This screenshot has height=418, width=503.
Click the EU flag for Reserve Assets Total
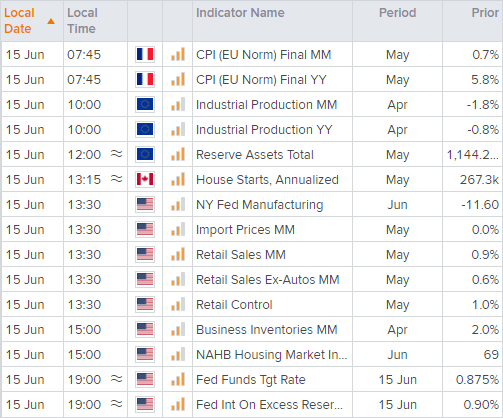(145, 154)
